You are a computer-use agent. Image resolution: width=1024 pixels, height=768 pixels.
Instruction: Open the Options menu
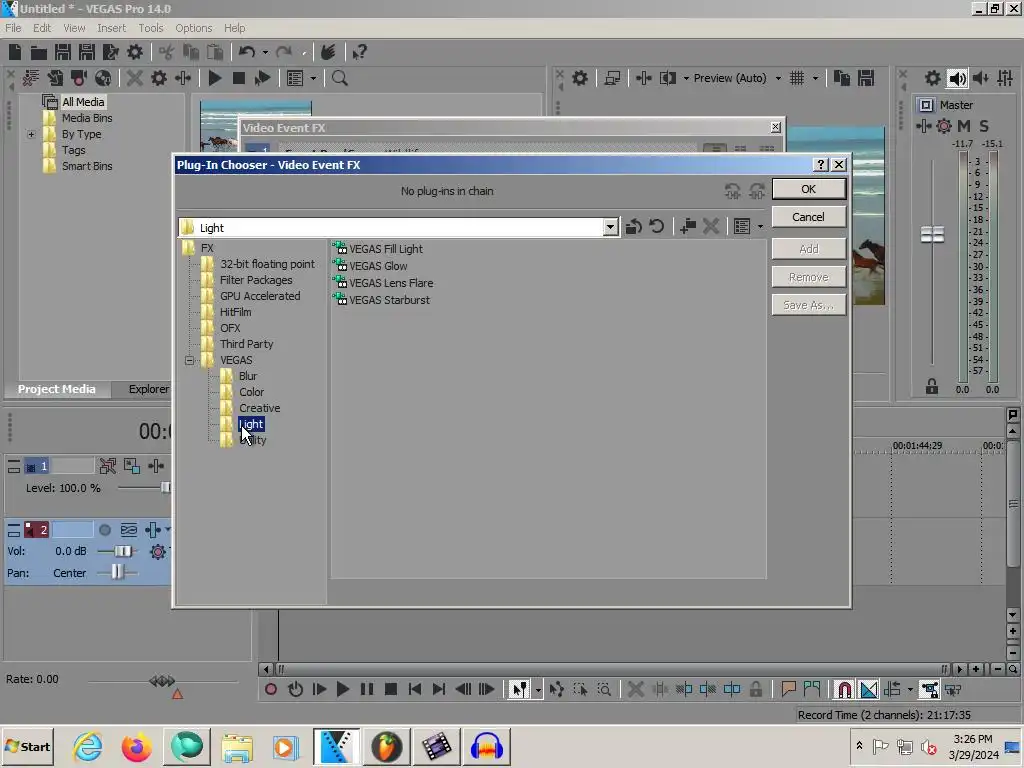point(193,28)
